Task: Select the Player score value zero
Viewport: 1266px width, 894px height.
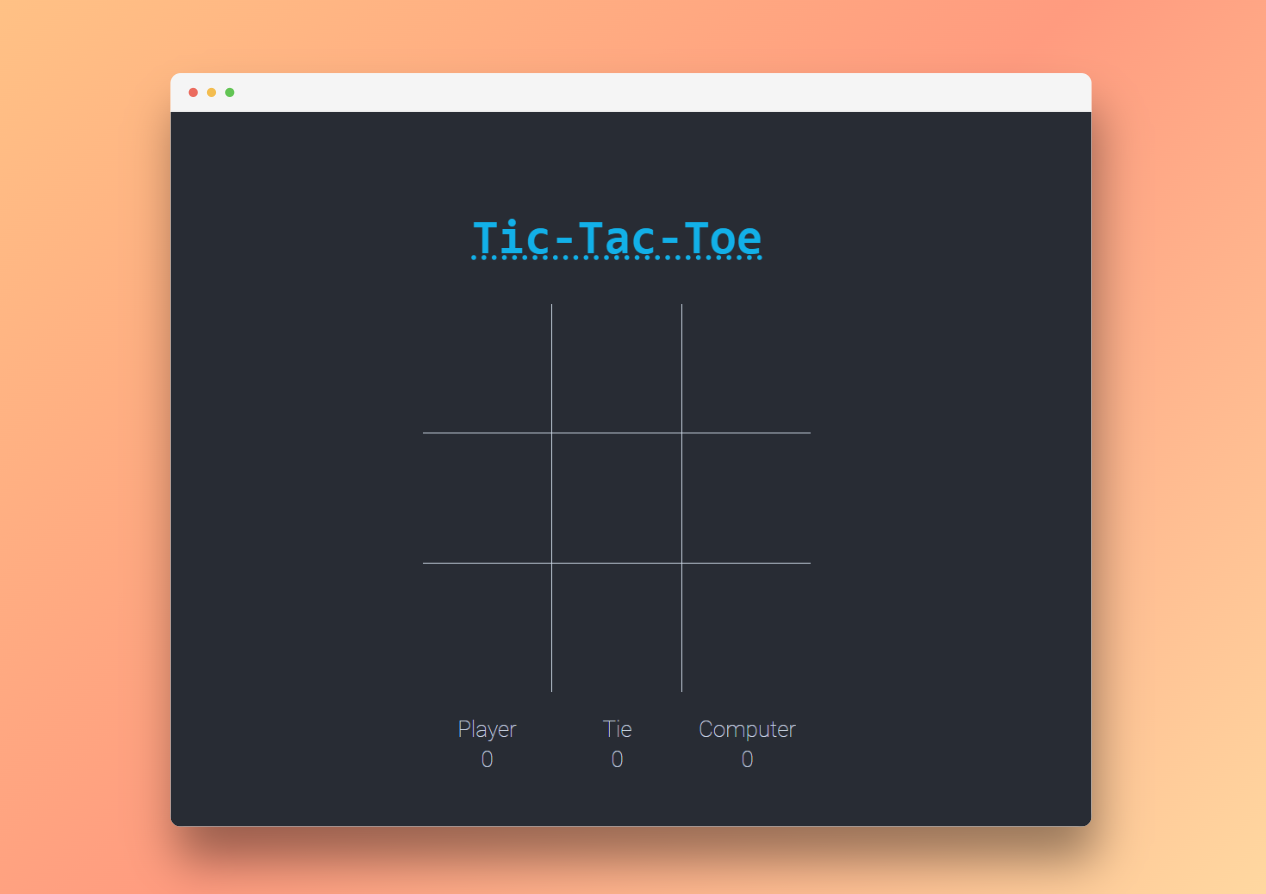Action: pos(487,760)
